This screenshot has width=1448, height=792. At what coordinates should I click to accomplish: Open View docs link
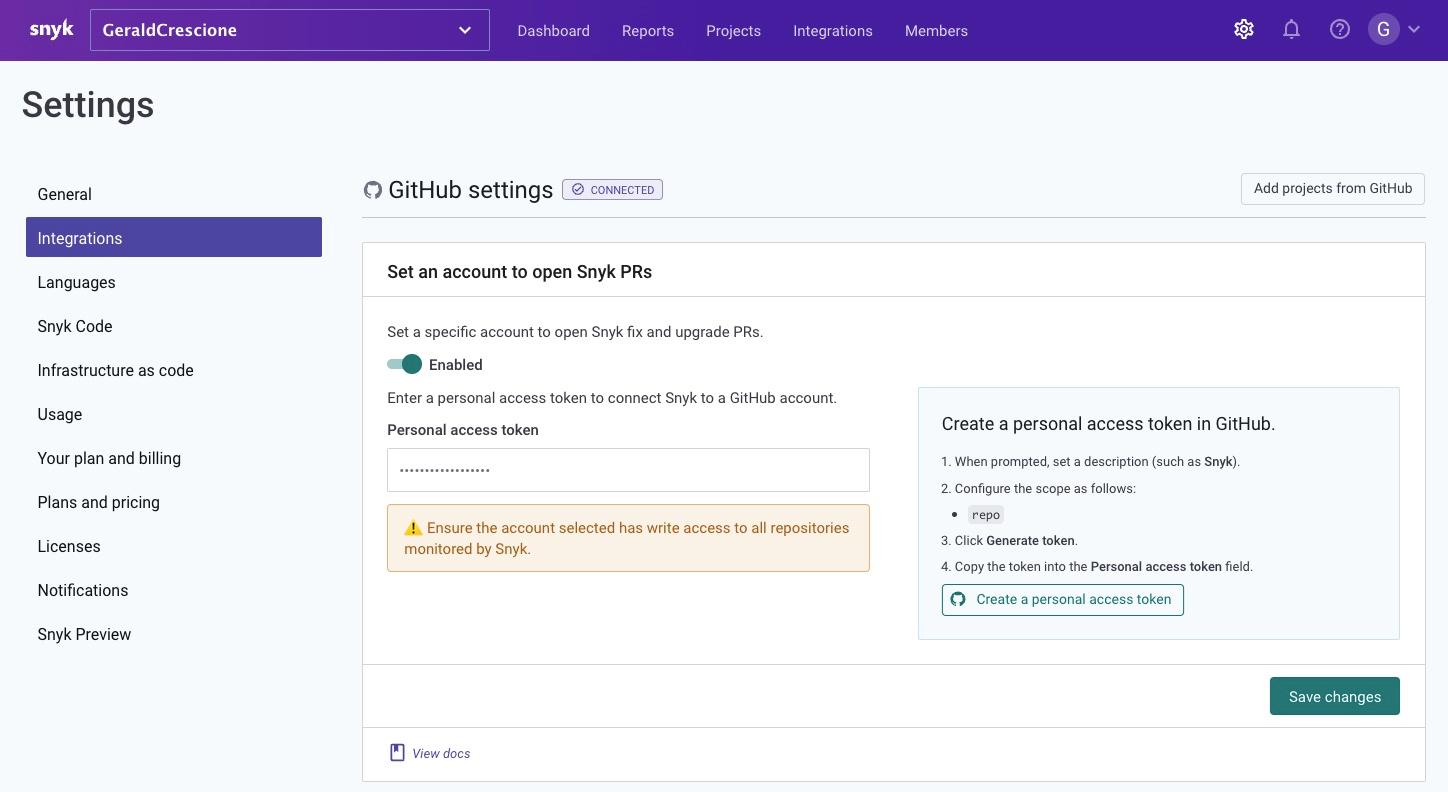point(441,753)
